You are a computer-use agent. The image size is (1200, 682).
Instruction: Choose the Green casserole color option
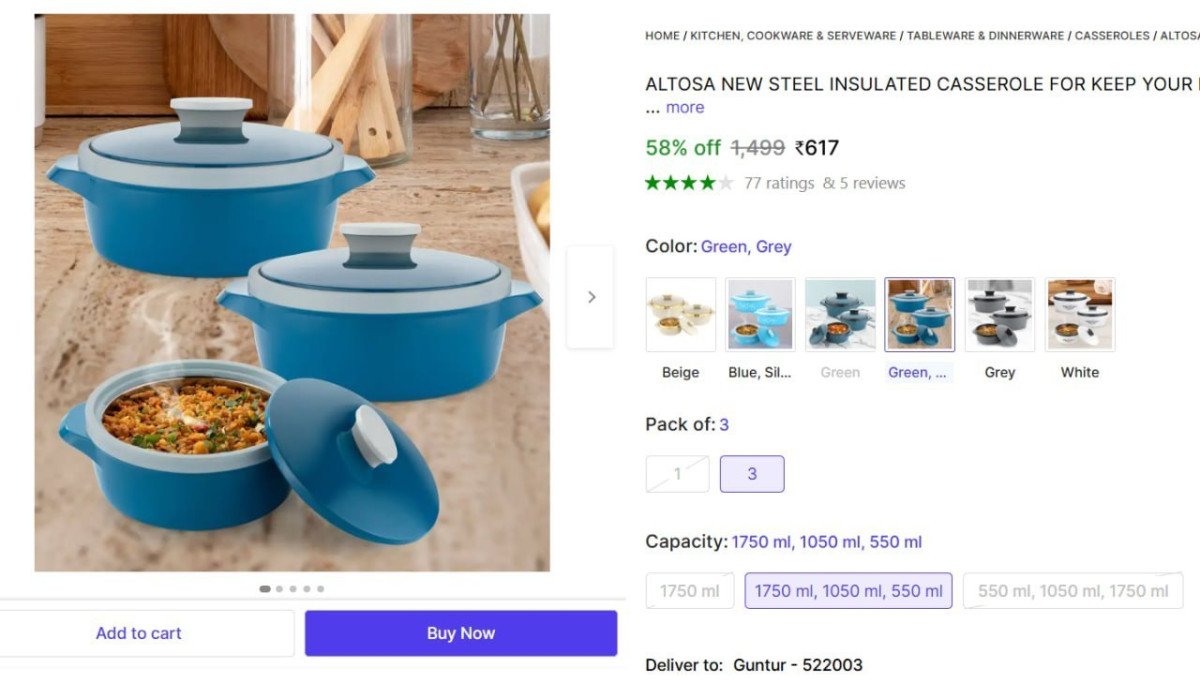[839, 313]
